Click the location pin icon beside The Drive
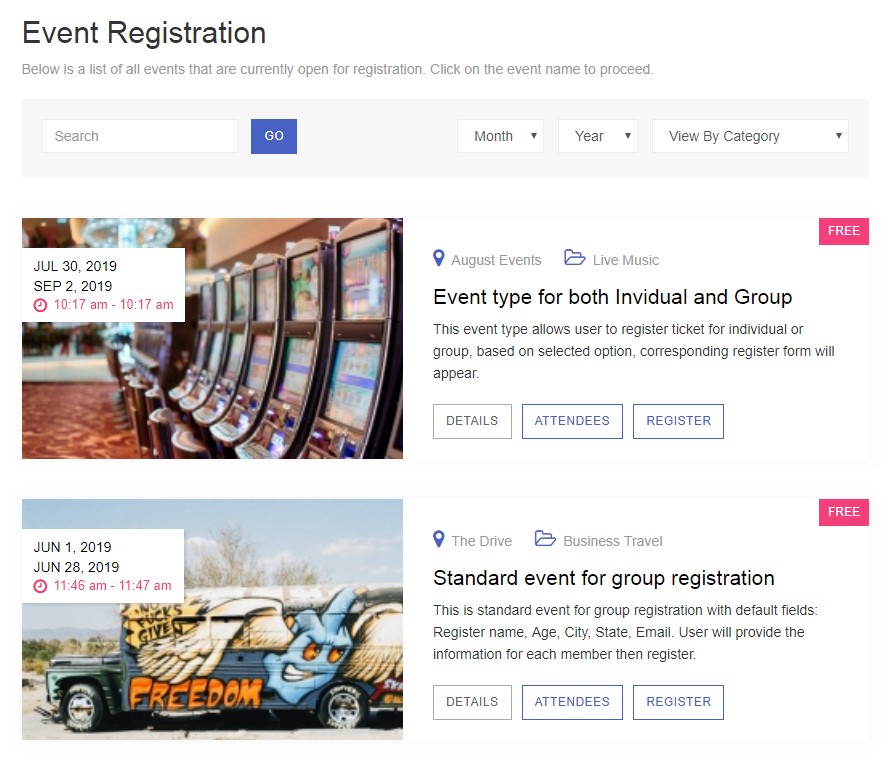This screenshot has width=890, height=760. (x=438, y=539)
